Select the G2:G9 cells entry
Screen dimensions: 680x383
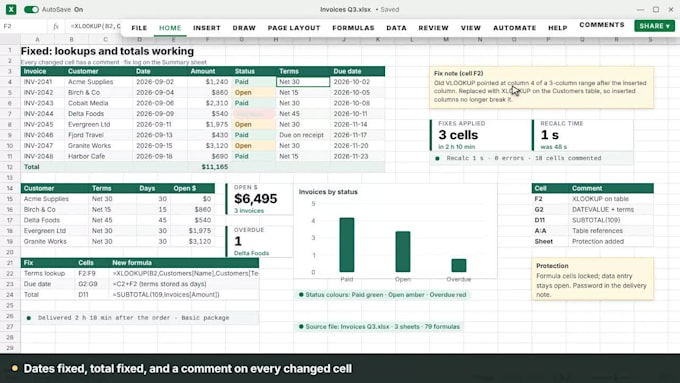coord(92,284)
